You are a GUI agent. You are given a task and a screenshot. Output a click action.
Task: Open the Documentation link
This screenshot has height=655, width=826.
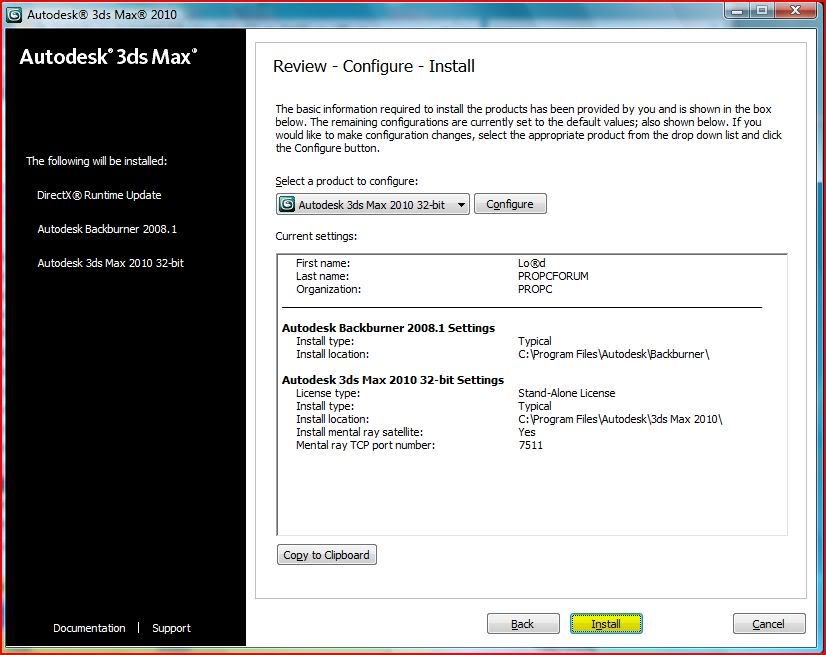click(89, 628)
